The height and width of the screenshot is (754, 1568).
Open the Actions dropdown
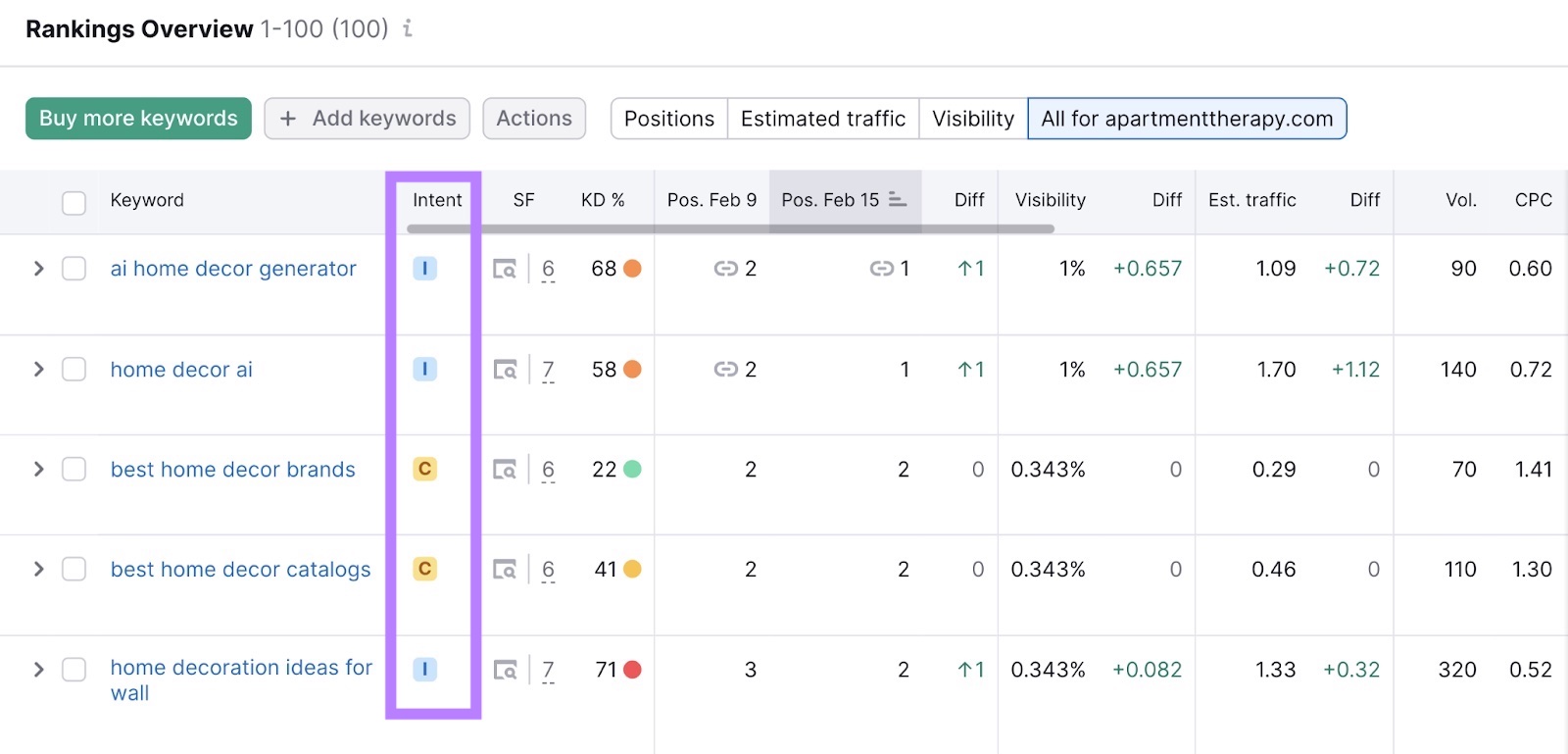[534, 119]
